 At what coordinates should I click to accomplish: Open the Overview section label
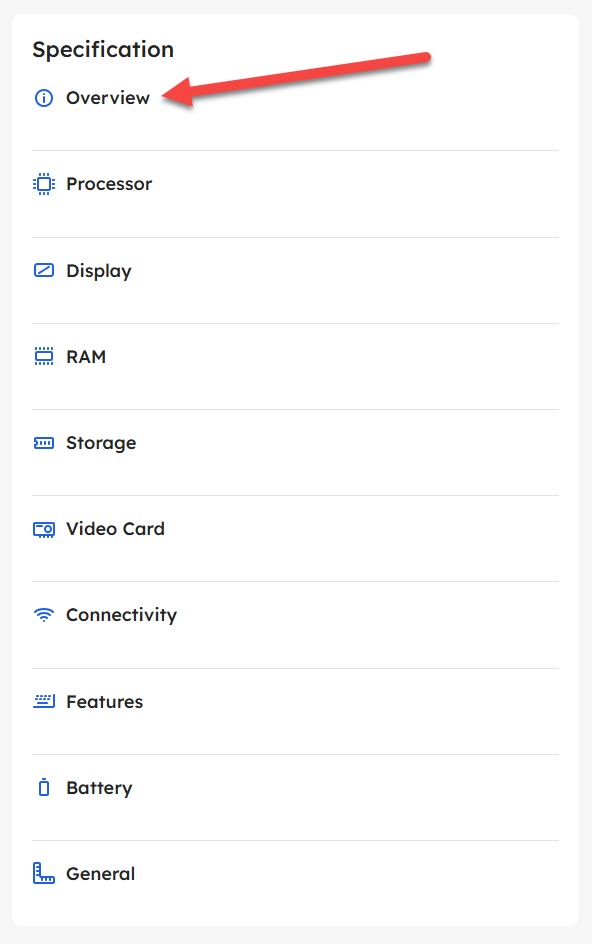tap(108, 98)
